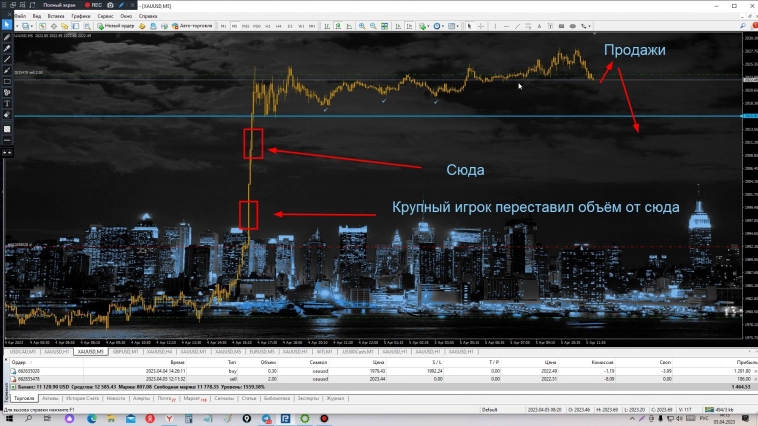Switch to the US500Cash,M1 chart tab
Screen dimensions: 758x426
(358, 352)
